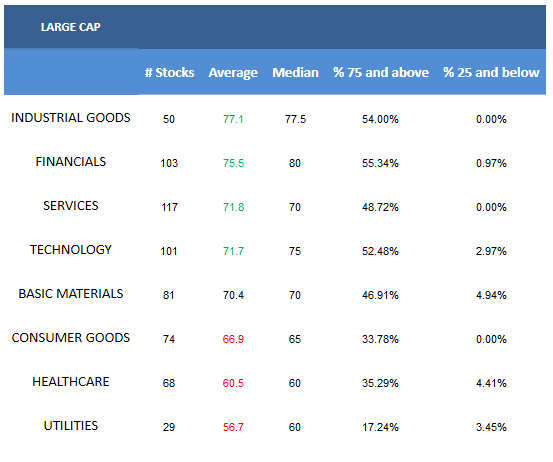
Task: Select the HEALTHCARE sector label
Action: 71,382
